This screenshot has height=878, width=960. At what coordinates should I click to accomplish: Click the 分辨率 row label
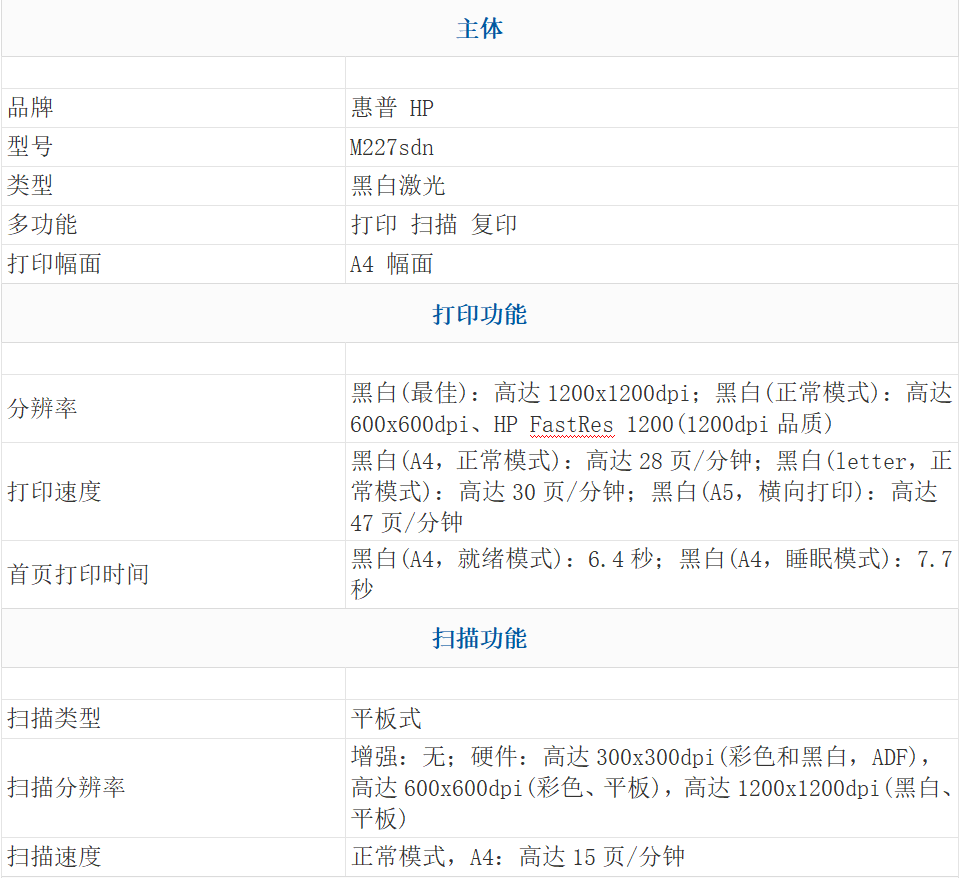click(x=42, y=409)
